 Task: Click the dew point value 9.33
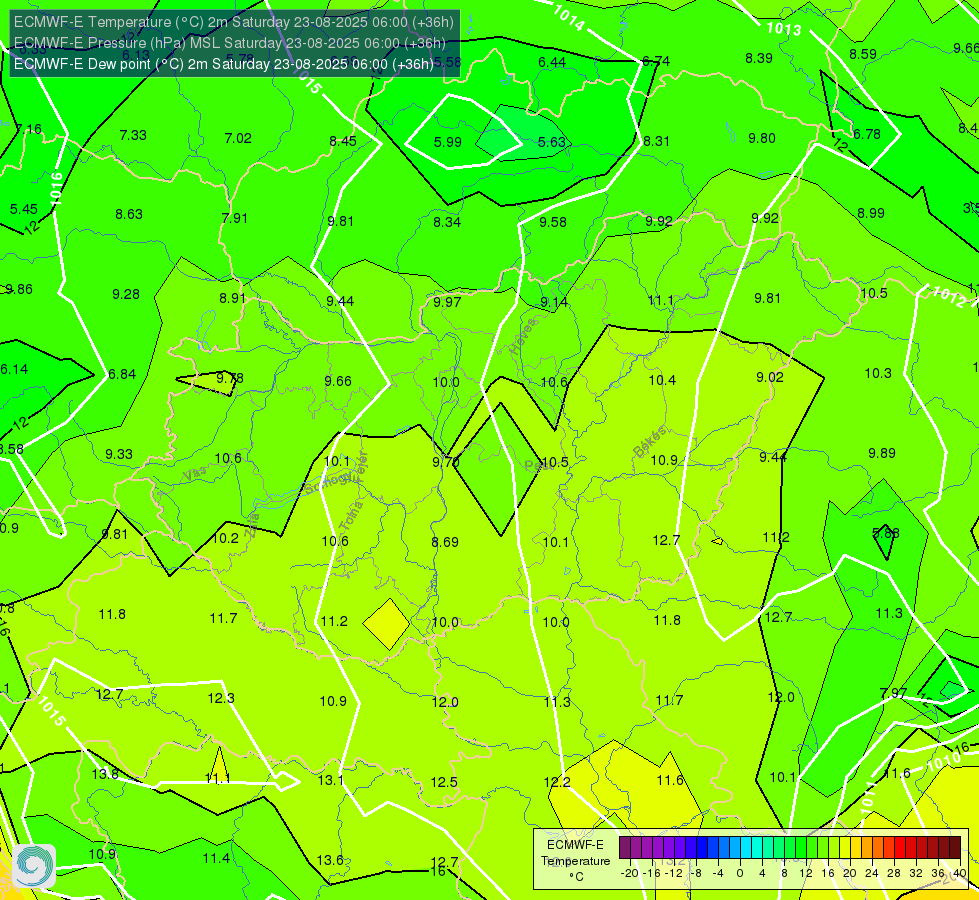coord(119,454)
